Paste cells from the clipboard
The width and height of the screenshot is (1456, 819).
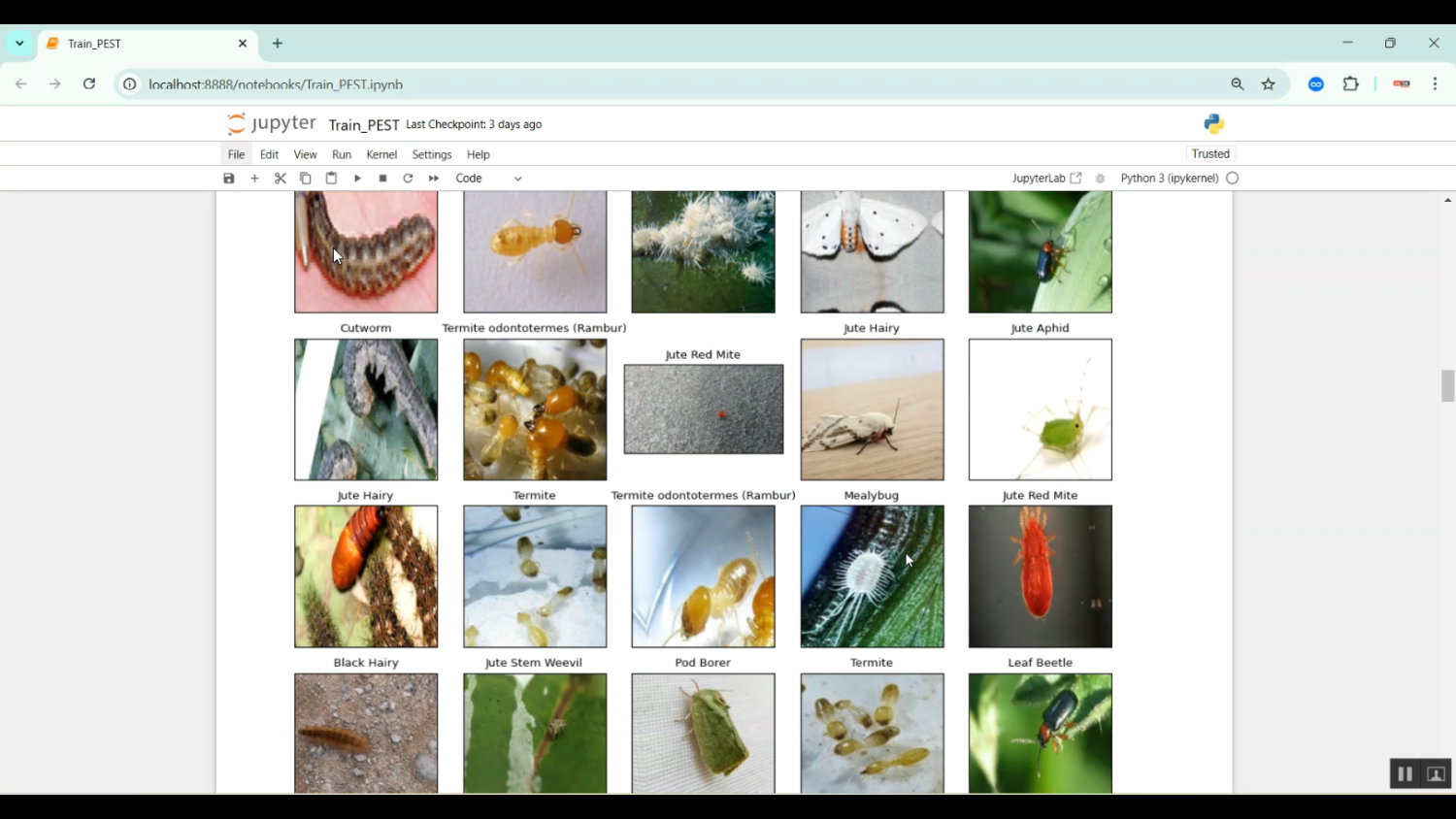[x=331, y=178]
